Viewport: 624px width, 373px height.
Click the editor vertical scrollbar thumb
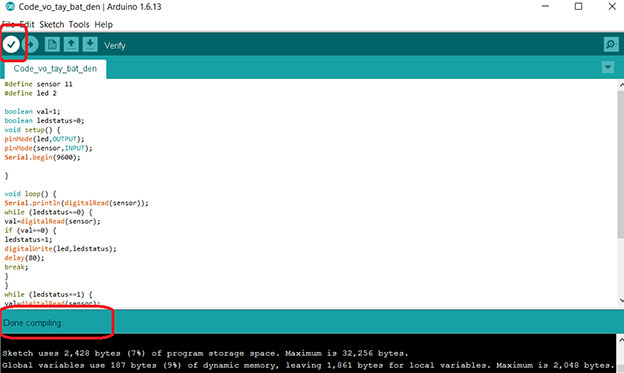coord(620,164)
